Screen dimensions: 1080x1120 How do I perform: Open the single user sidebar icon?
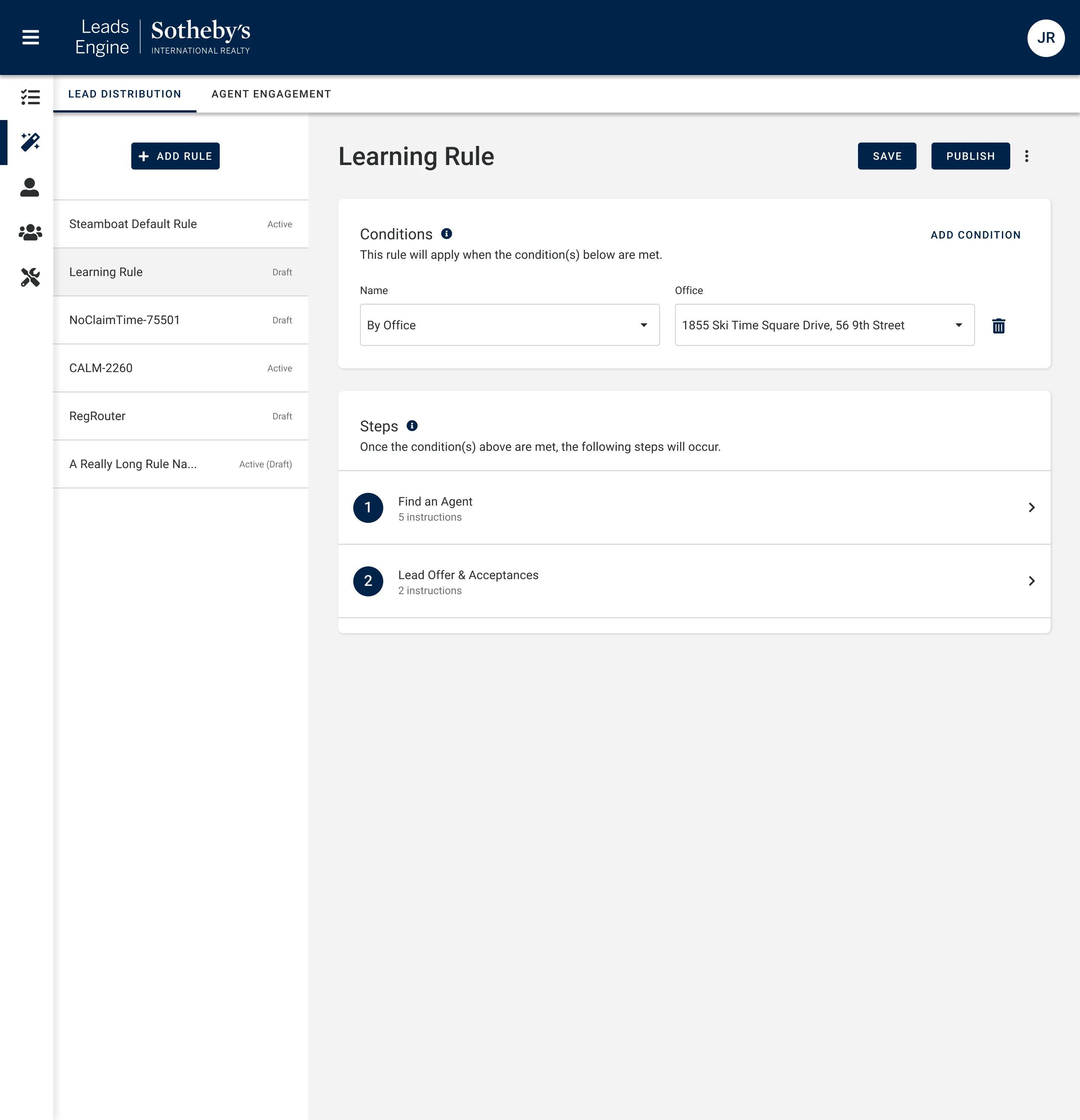click(x=30, y=188)
